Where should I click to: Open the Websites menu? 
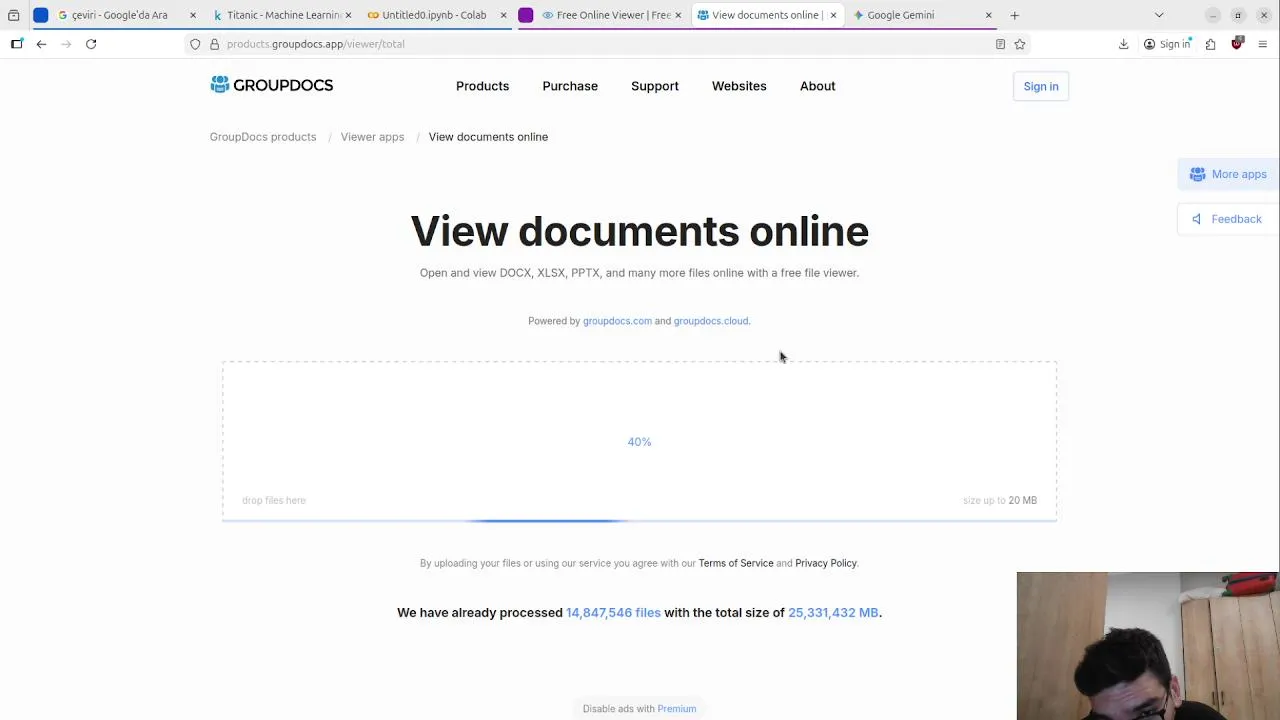[739, 86]
